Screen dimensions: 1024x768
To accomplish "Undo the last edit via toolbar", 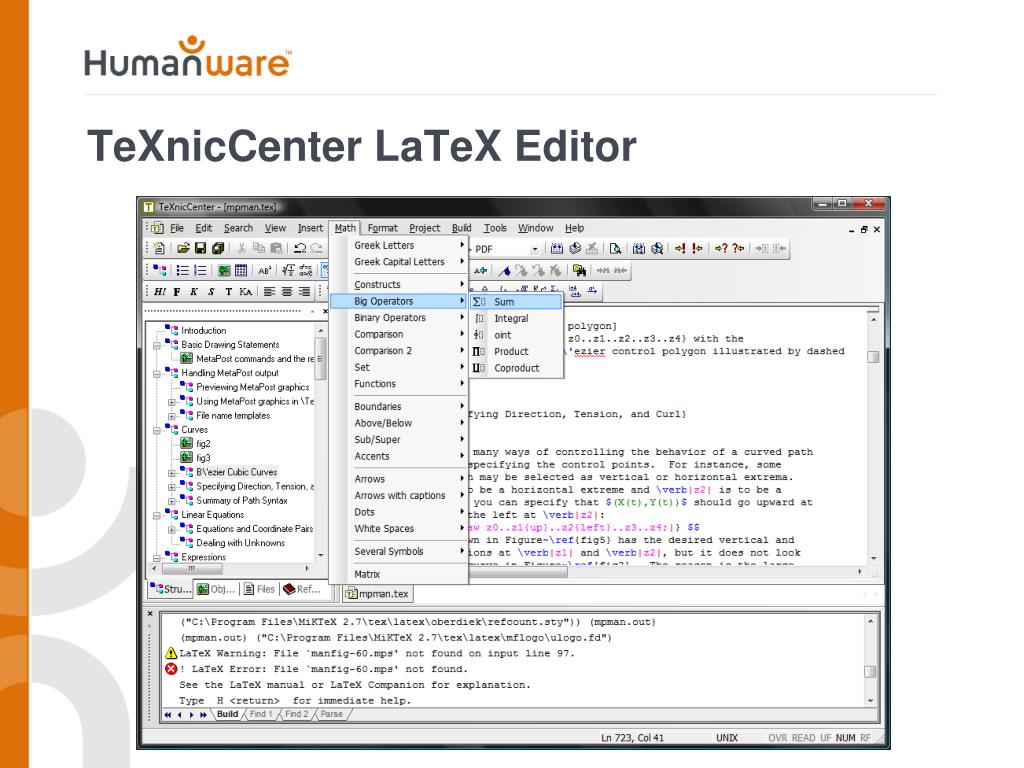I will (x=300, y=248).
